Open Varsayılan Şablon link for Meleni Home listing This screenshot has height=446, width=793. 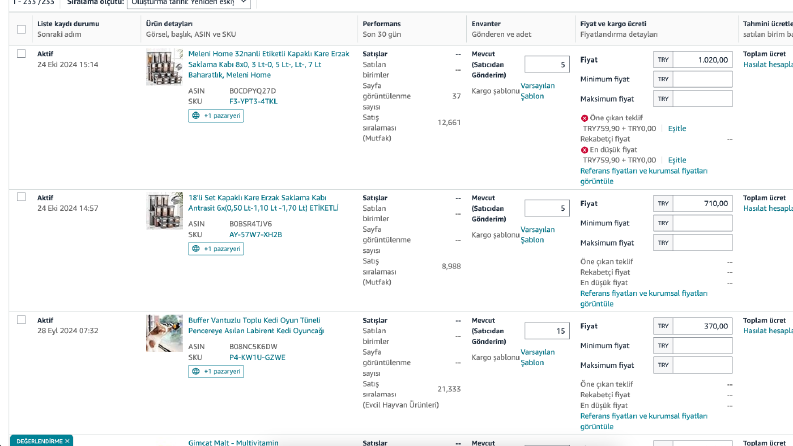(538, 91)
